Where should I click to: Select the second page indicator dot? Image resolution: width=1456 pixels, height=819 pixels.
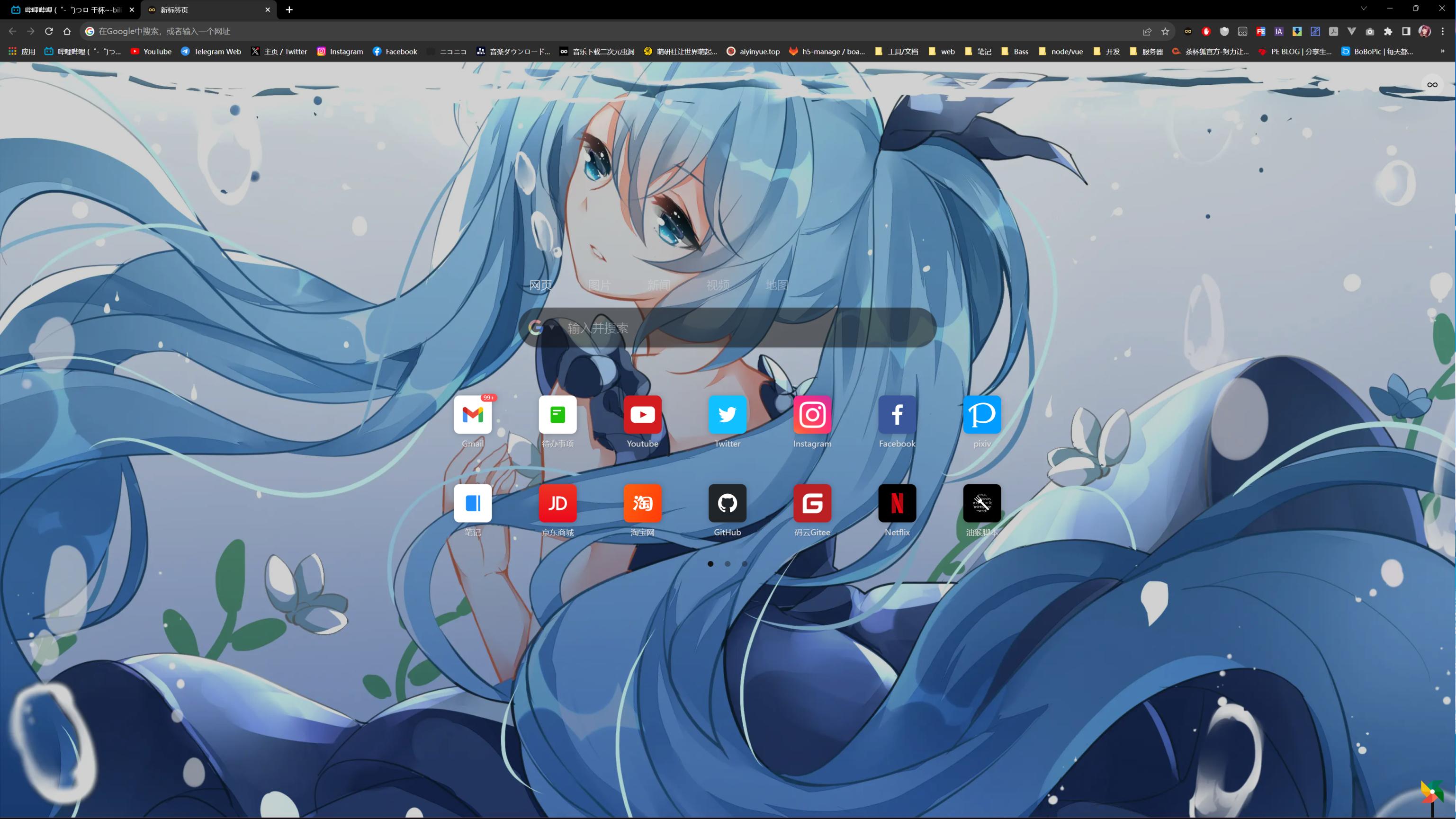[x=728, y=564]
